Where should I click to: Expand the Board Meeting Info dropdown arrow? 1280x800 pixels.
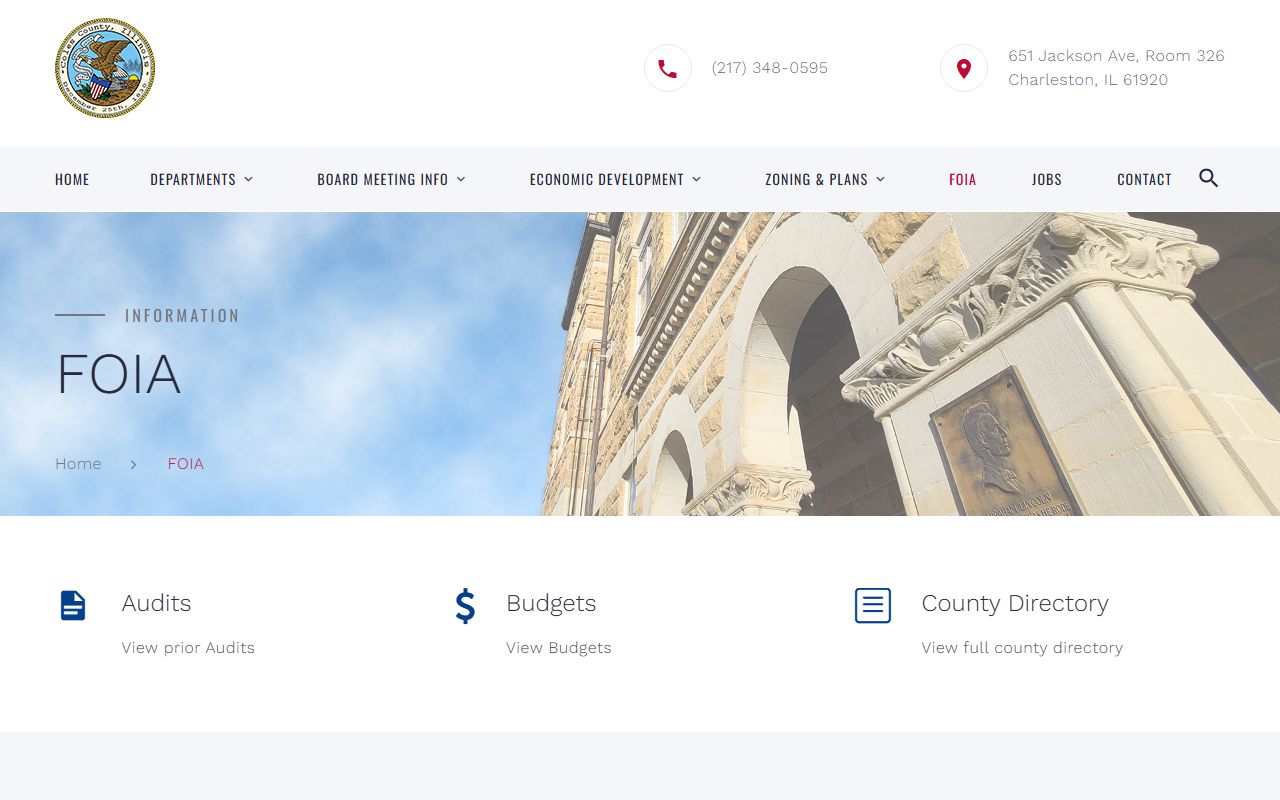click(461, 179)
